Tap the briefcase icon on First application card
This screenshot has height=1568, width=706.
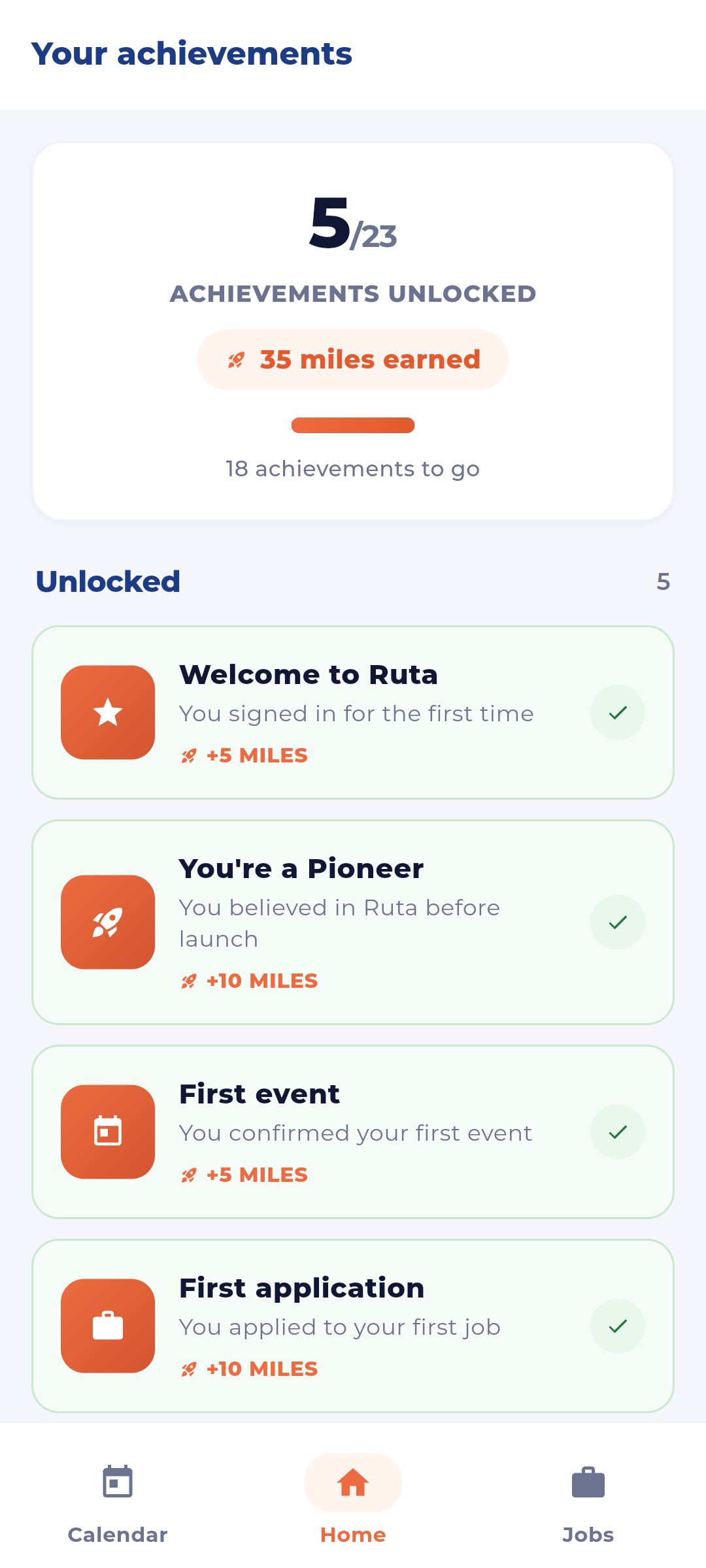point(108,1326)
